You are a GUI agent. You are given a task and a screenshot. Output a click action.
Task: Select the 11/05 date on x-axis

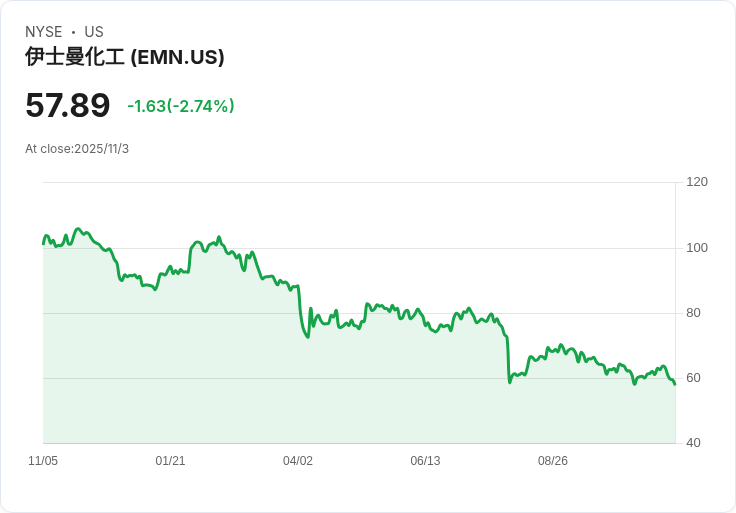tap(43, 461)
